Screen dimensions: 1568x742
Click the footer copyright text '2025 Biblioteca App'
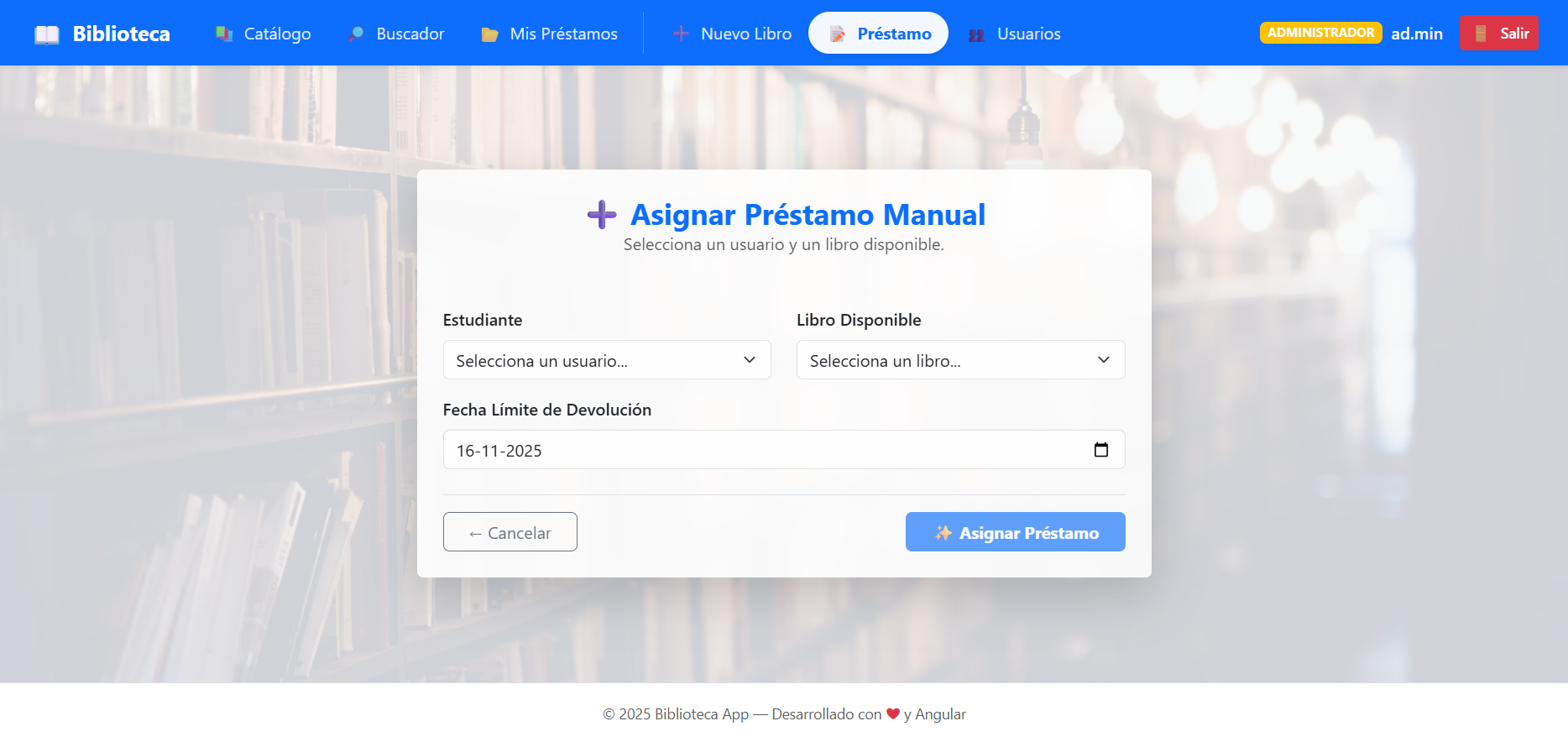point(683,714)
